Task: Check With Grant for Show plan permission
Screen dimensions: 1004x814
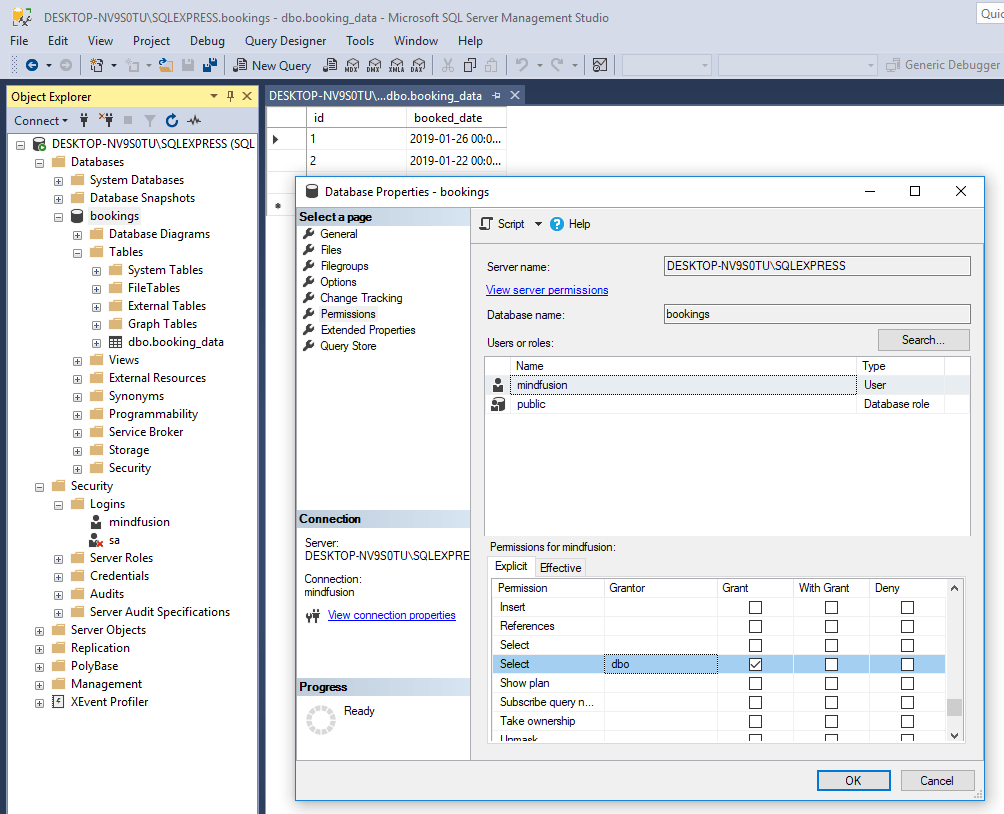Action: click(831, 683)
